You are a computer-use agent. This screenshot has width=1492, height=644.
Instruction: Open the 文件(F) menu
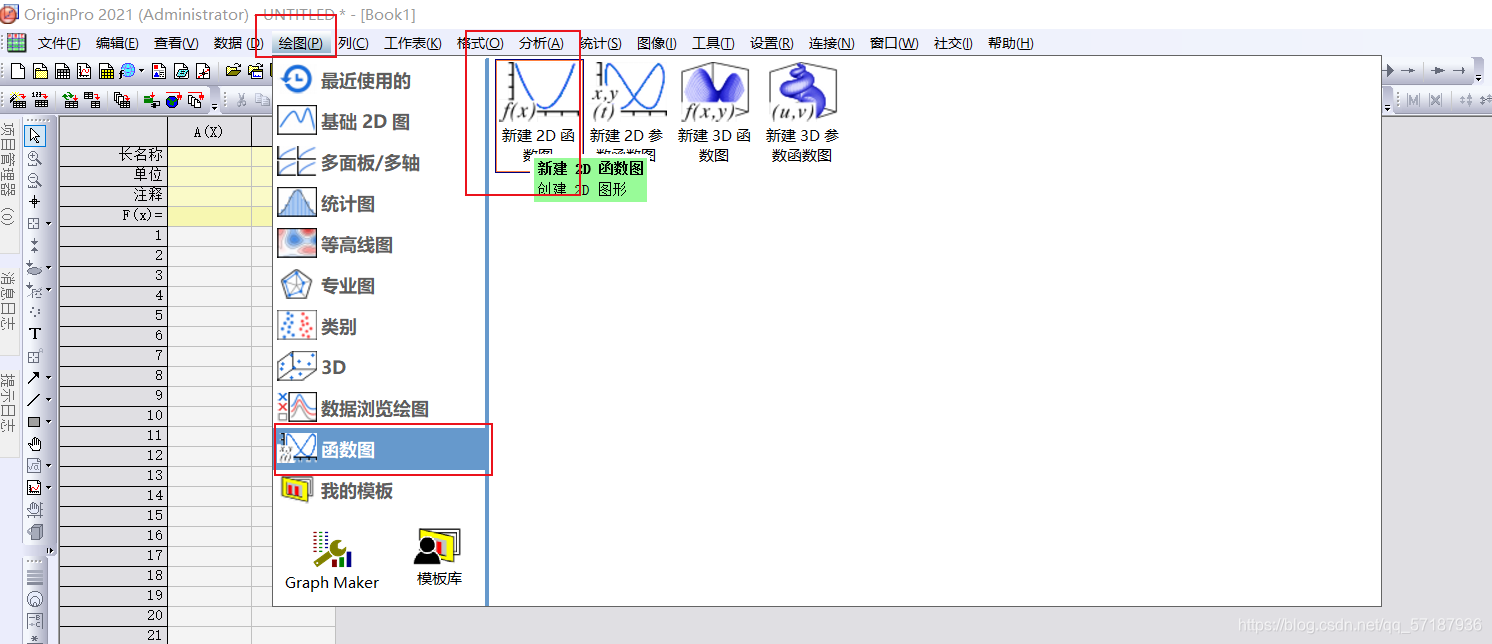tap(59, 43)
